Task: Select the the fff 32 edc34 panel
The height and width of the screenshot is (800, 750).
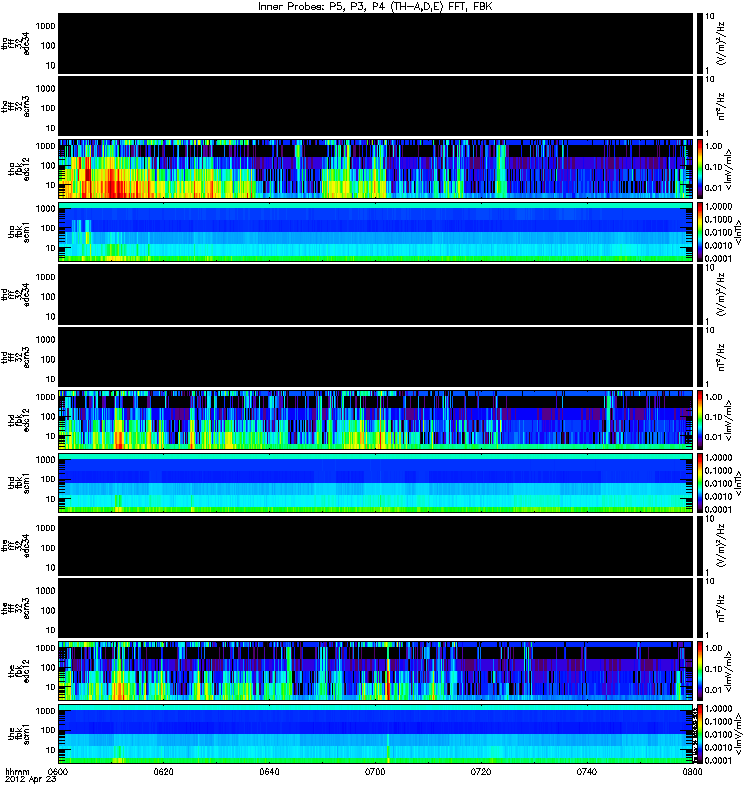Action: pyautogui.click(x=376, y=545)
